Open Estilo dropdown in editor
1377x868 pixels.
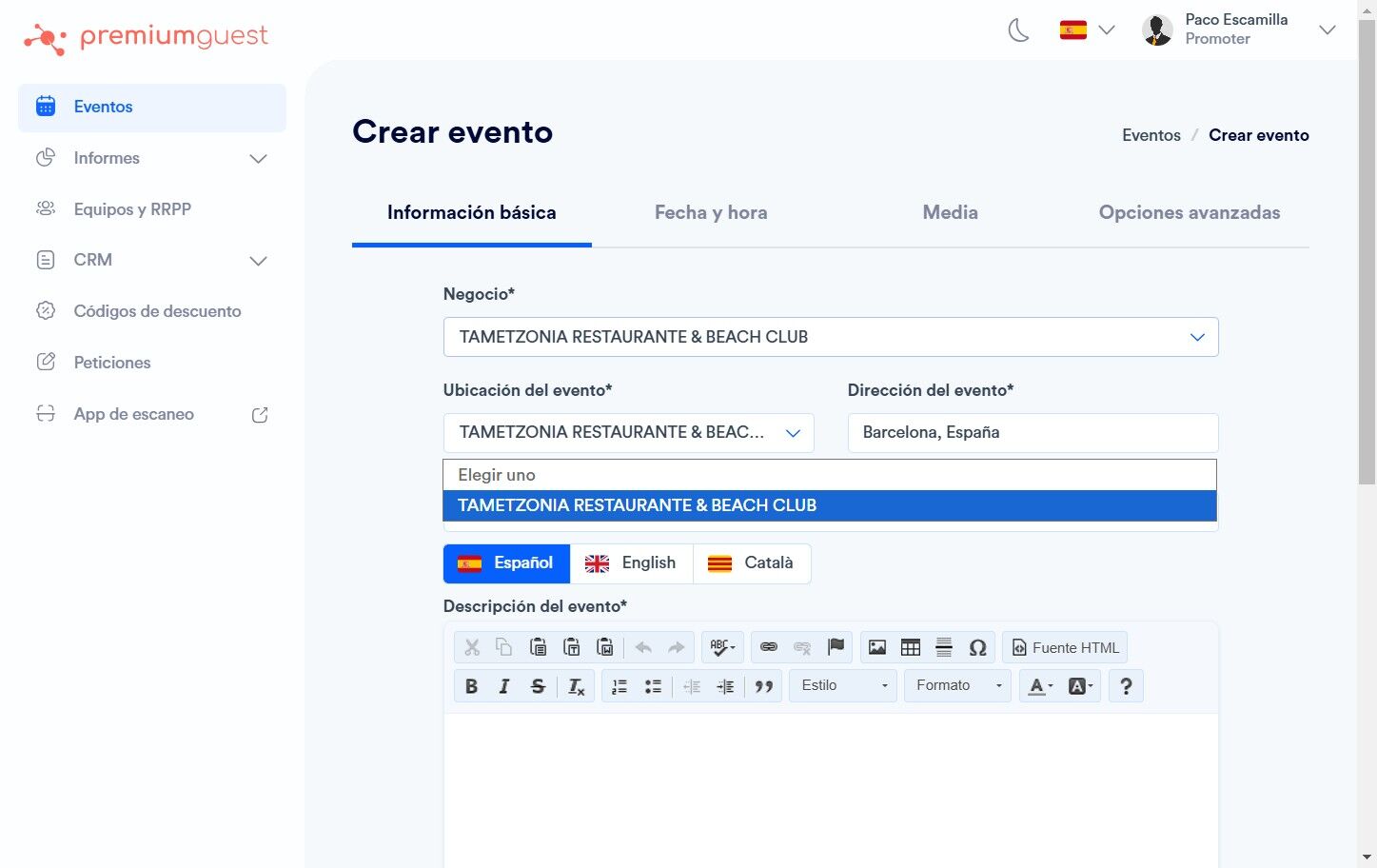click(x=843, y=686)
